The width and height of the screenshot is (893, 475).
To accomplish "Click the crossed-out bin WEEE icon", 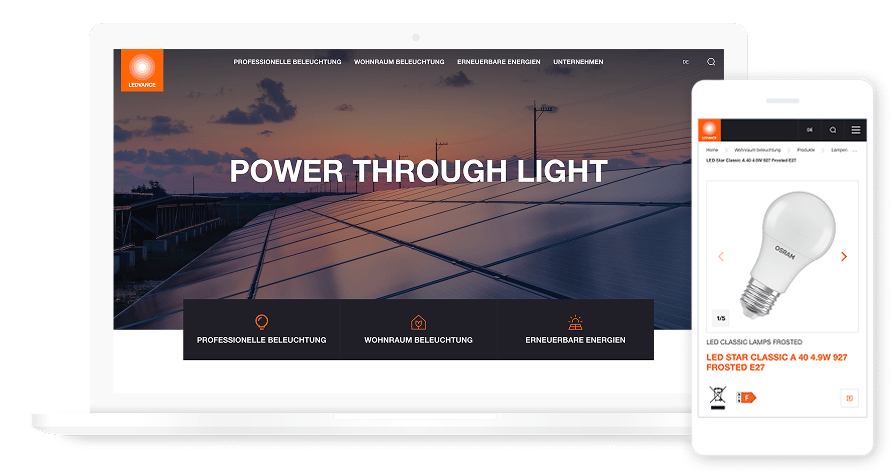I will pos(717,397).
